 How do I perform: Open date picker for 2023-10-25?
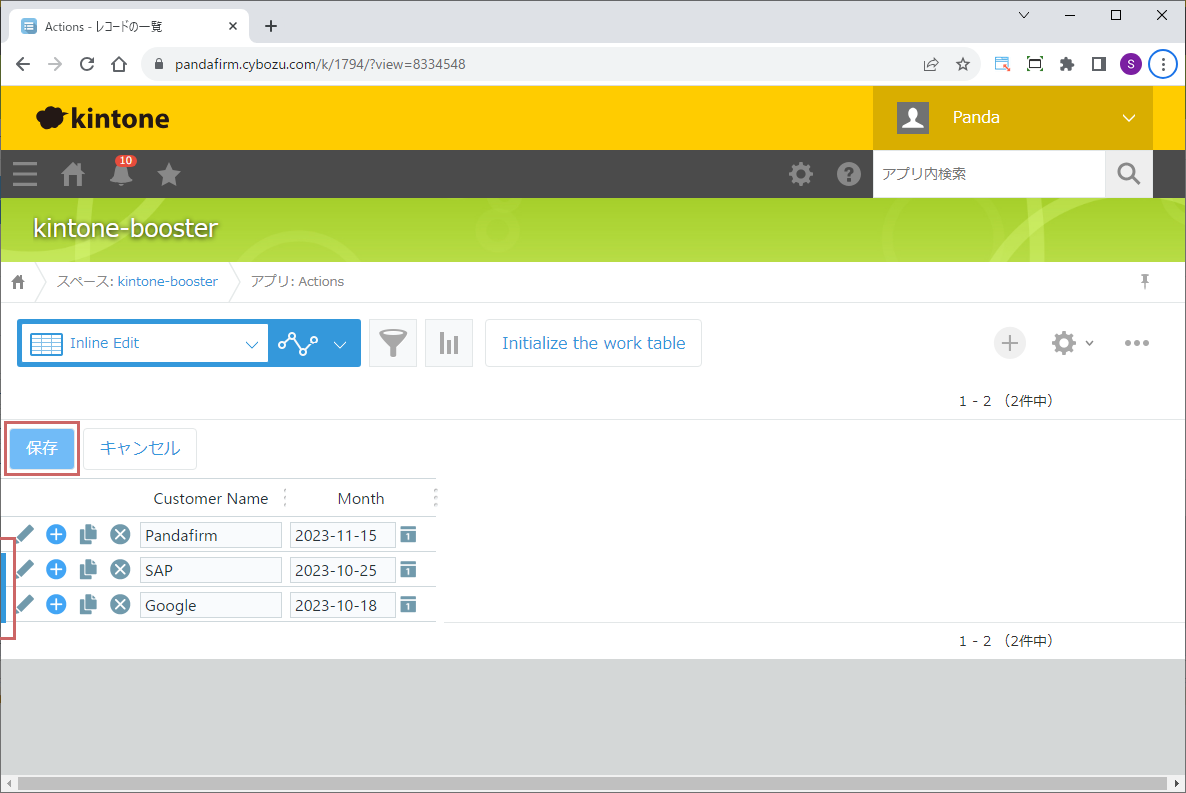(x=408, y=569)
